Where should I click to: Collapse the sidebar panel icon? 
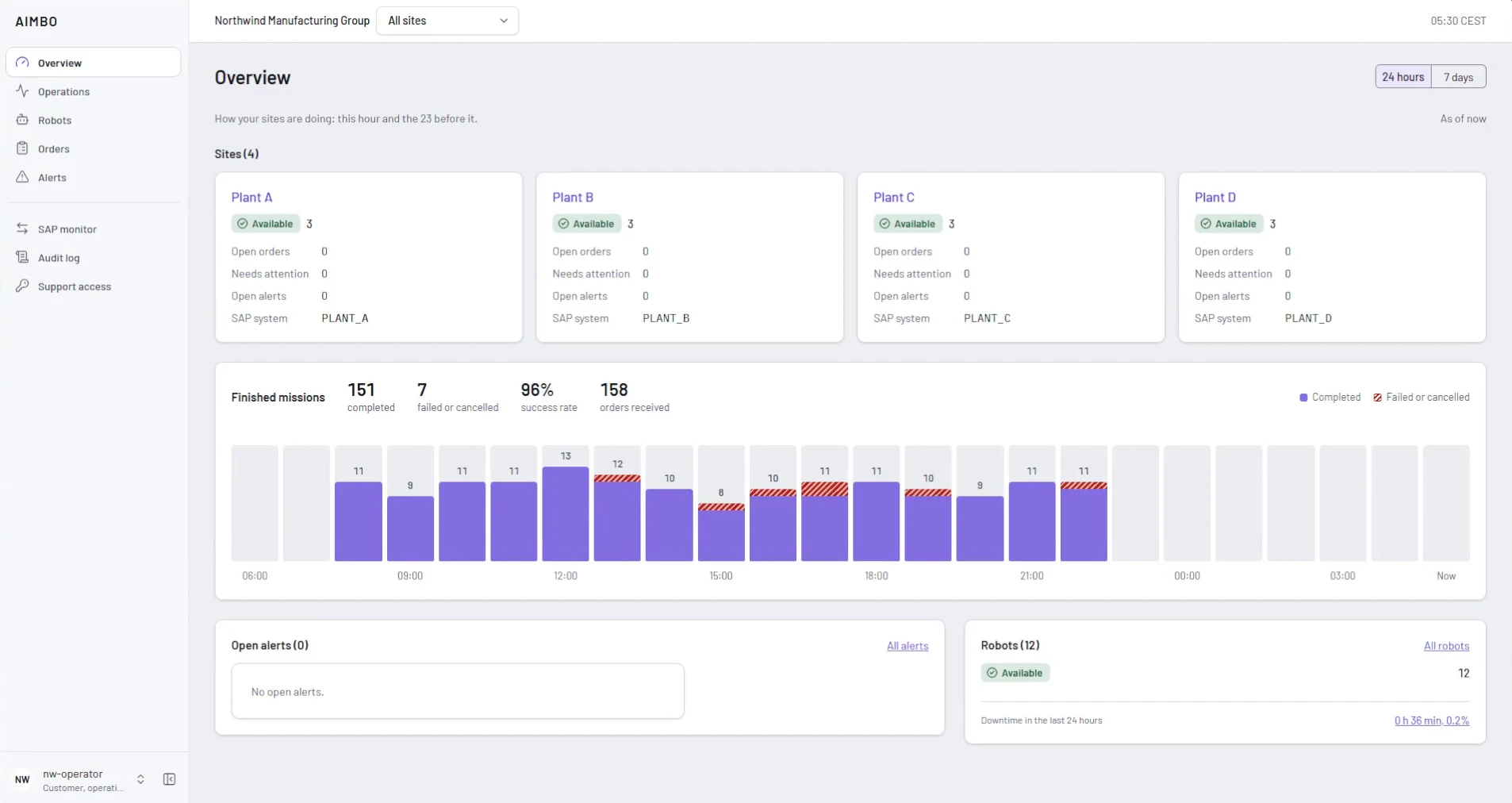point(169,779)
